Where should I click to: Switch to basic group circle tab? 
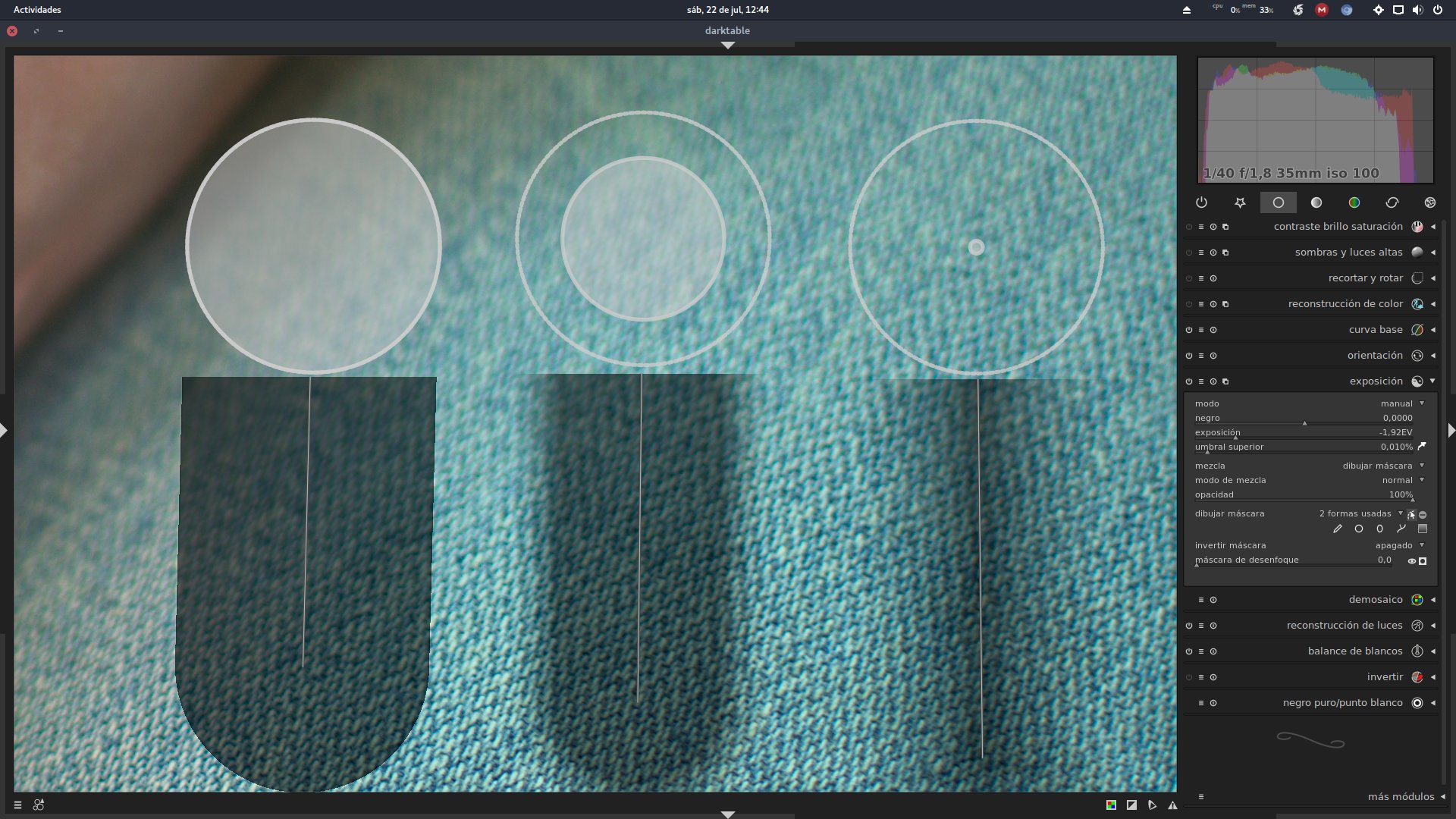[x=1279, y=202]
